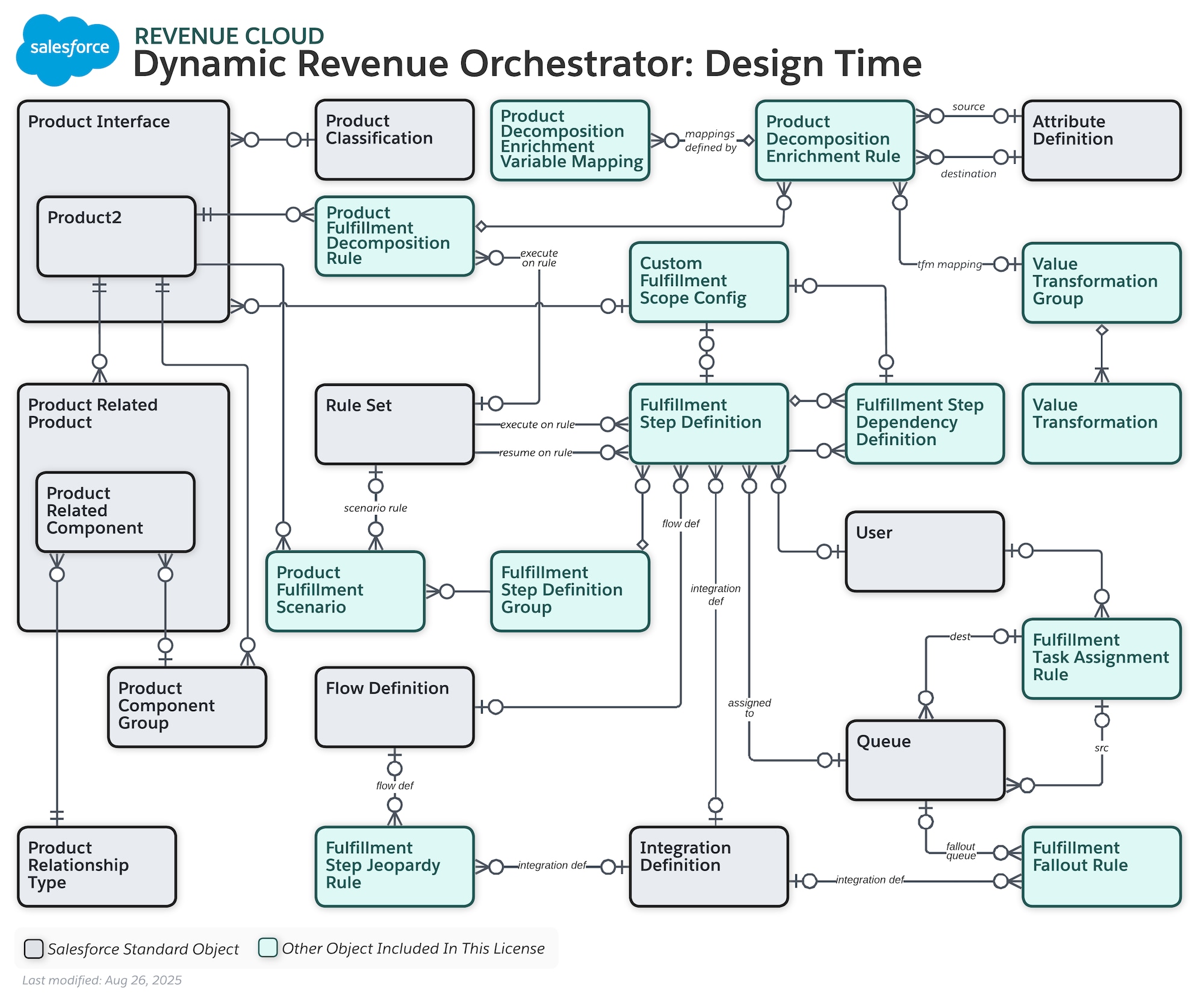Click the Value Transformation entity box
The image size is (1204, 999).
tap(1102, 424)
